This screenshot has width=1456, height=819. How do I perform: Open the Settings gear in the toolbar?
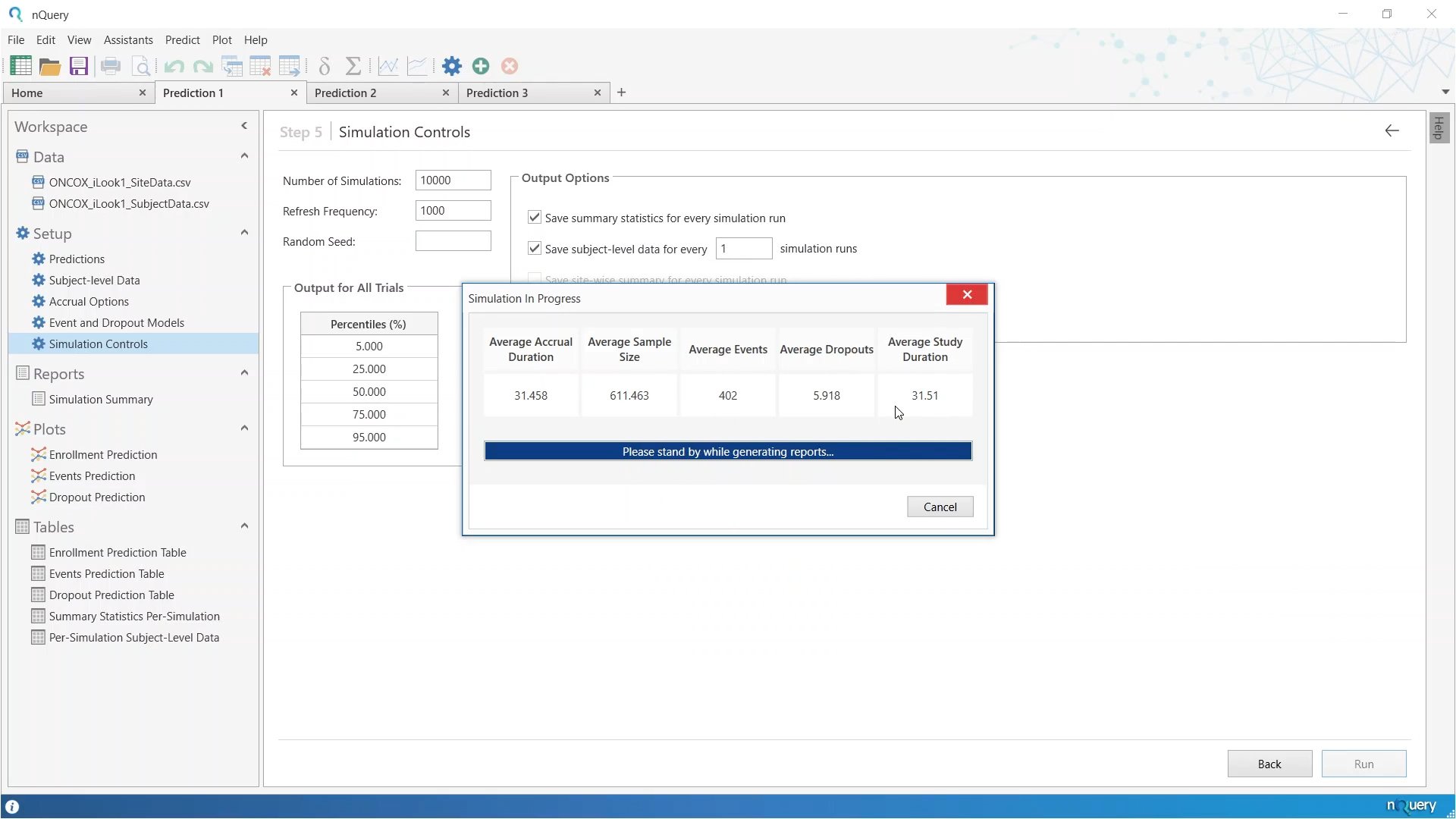[x=452, y=66]
